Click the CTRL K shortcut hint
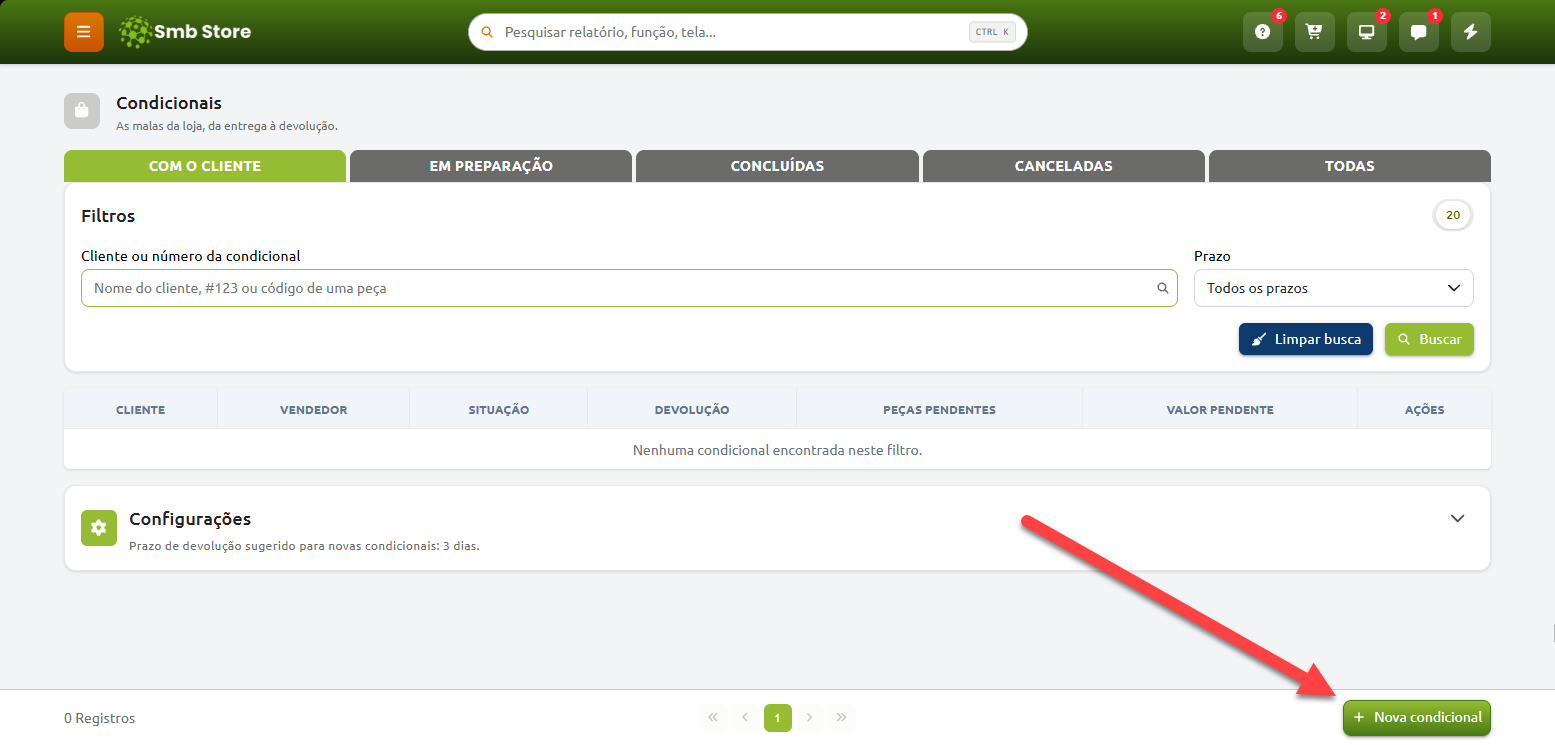The width and height of the screenshot is (1555, 745). tap(992, 32)
